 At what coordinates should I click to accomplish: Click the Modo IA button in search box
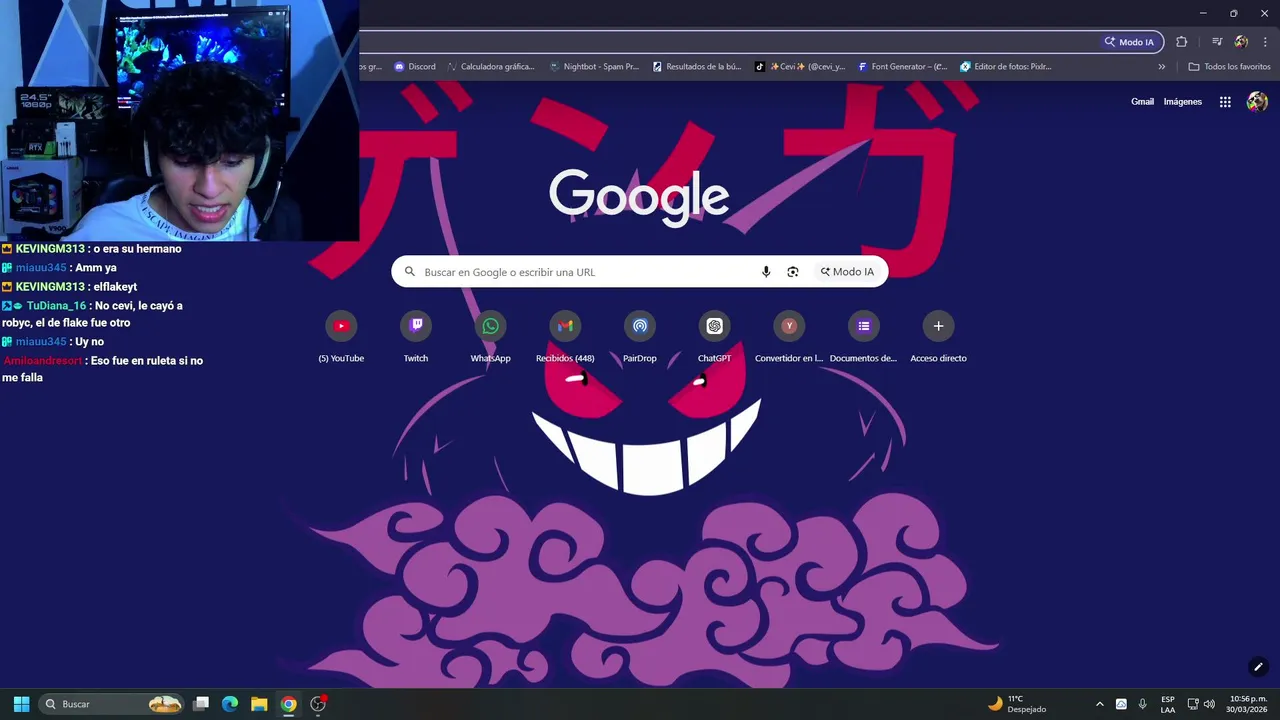pyautogui.click(x=847, y=272)
